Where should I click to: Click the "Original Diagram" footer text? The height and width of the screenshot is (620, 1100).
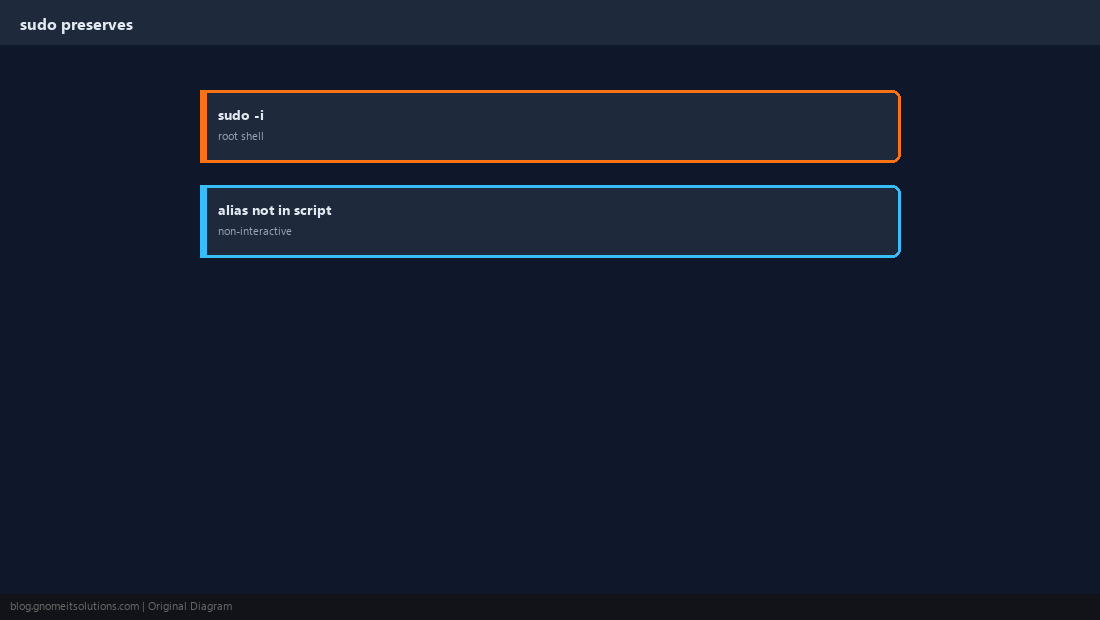pyautogui.click(x=190, y=607)
